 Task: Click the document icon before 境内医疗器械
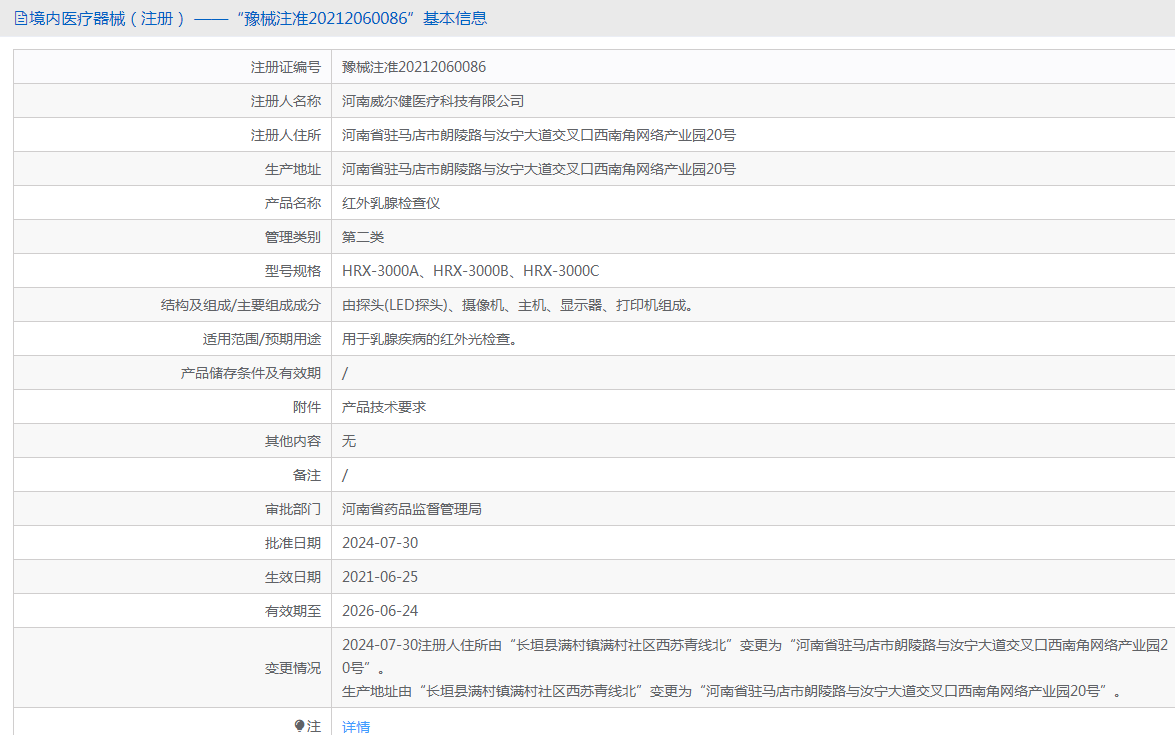[x=21, y=19]
